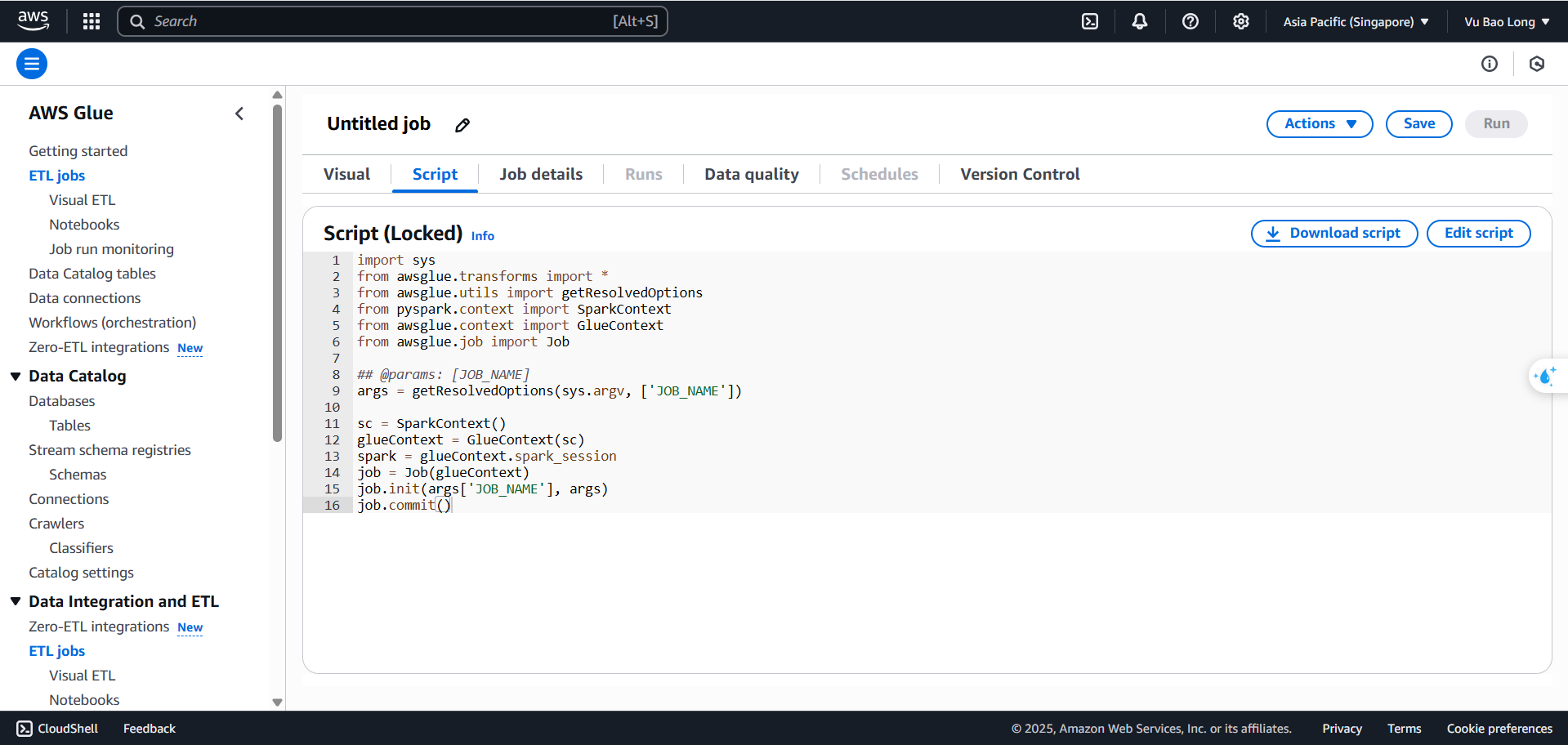
Task: Click Edit script button
Action: click(x=1478, y=234)
